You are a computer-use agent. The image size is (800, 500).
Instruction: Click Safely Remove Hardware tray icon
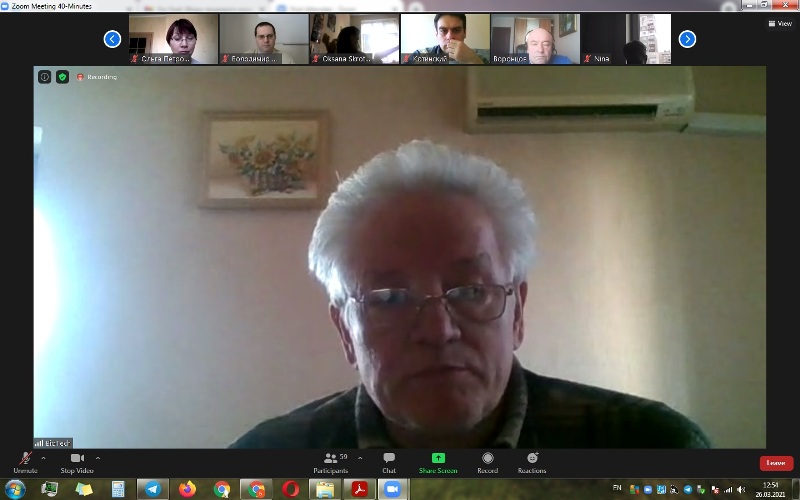click(701, 490)
